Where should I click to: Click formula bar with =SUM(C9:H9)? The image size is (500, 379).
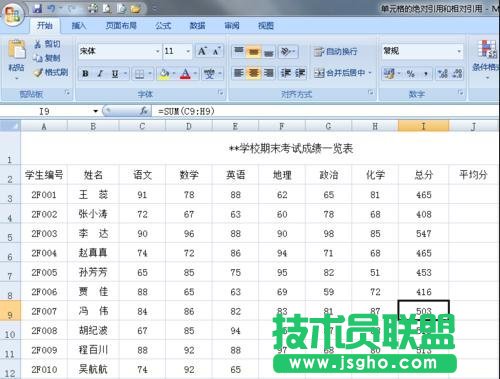(x=325, y=111)
